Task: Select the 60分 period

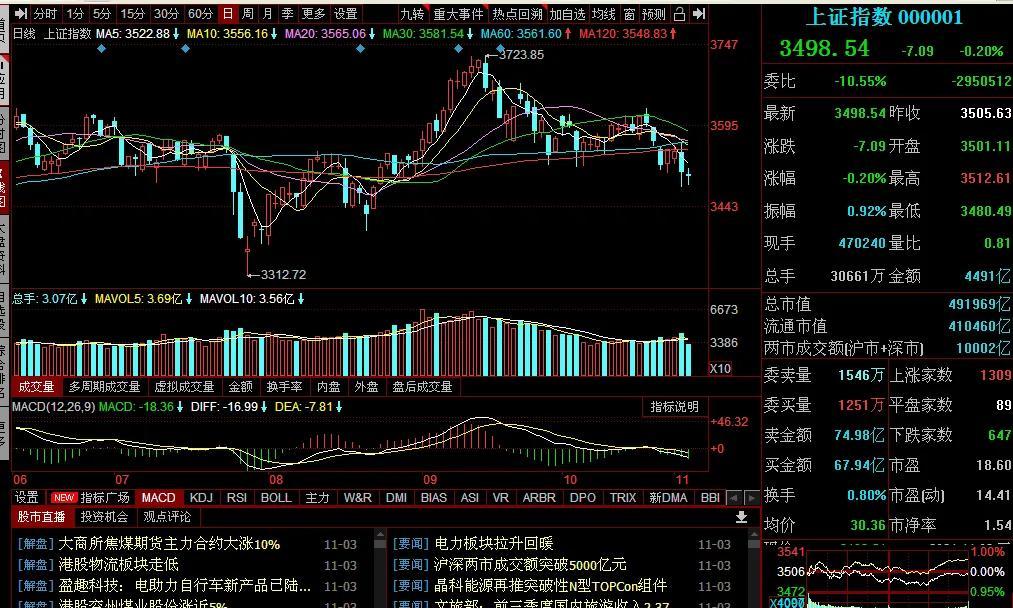Action: (200, 14)
